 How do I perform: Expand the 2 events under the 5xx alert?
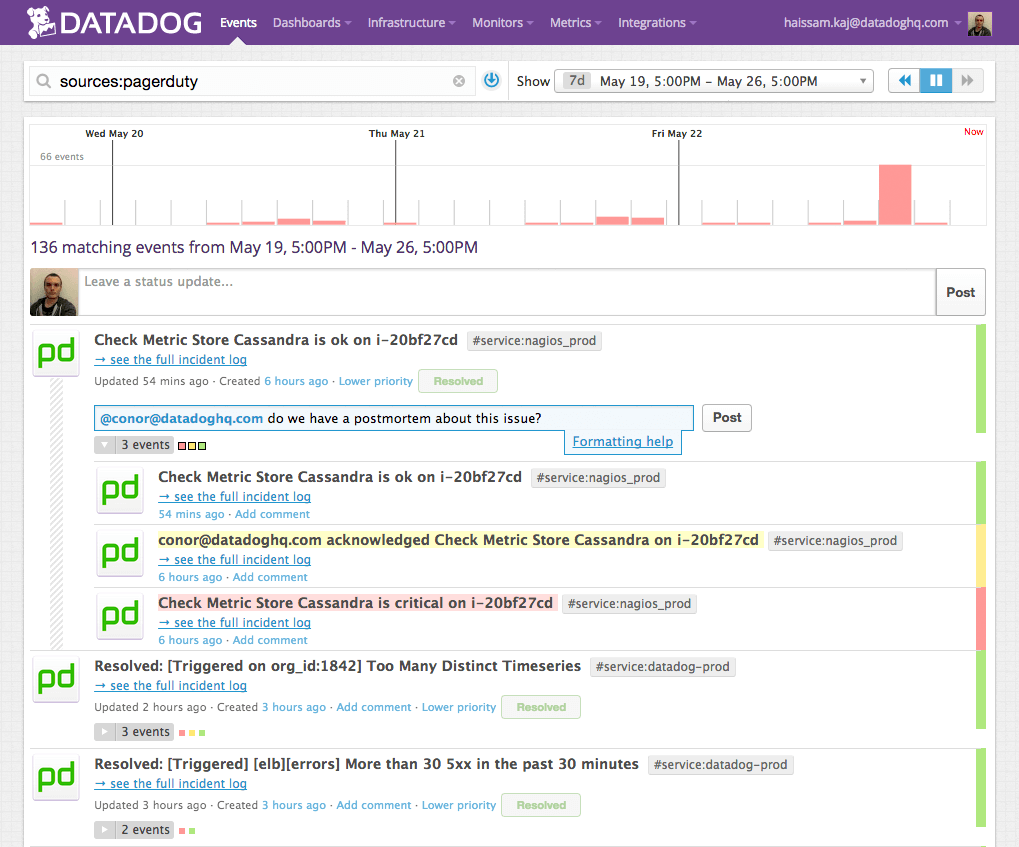105,829
